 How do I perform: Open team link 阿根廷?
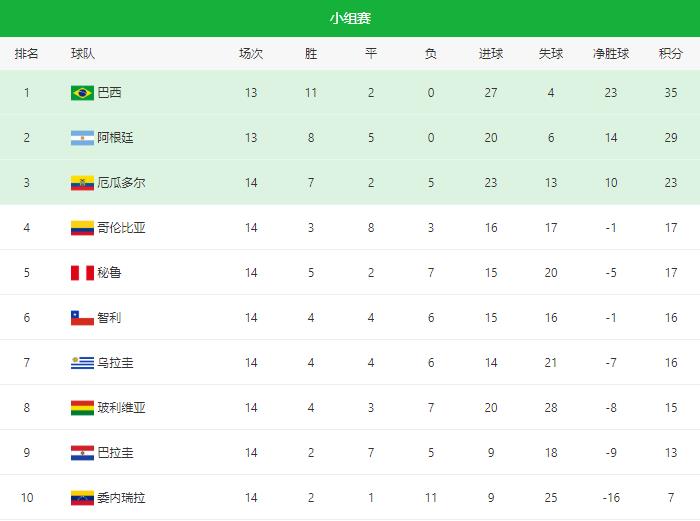(115, 138)
